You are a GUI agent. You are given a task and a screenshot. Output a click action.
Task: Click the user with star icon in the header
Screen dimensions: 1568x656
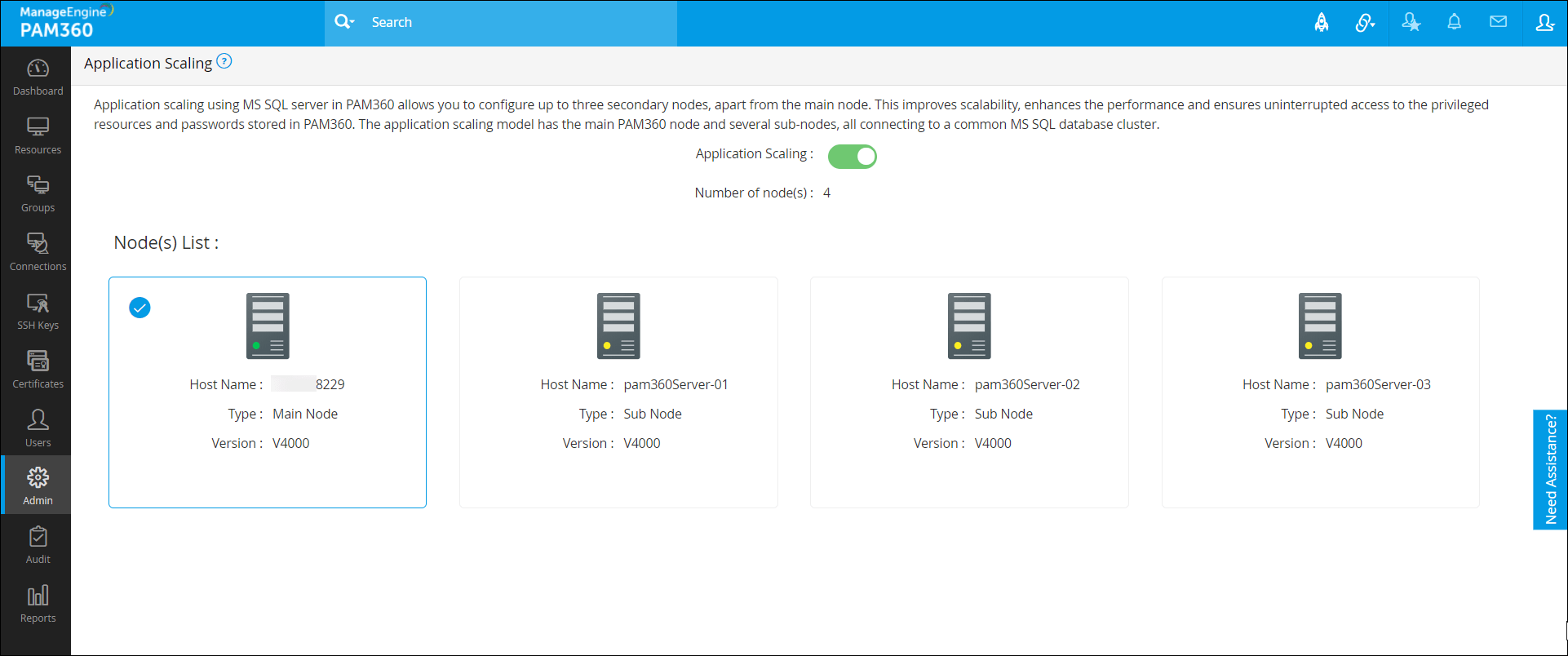click(1411, 23)
